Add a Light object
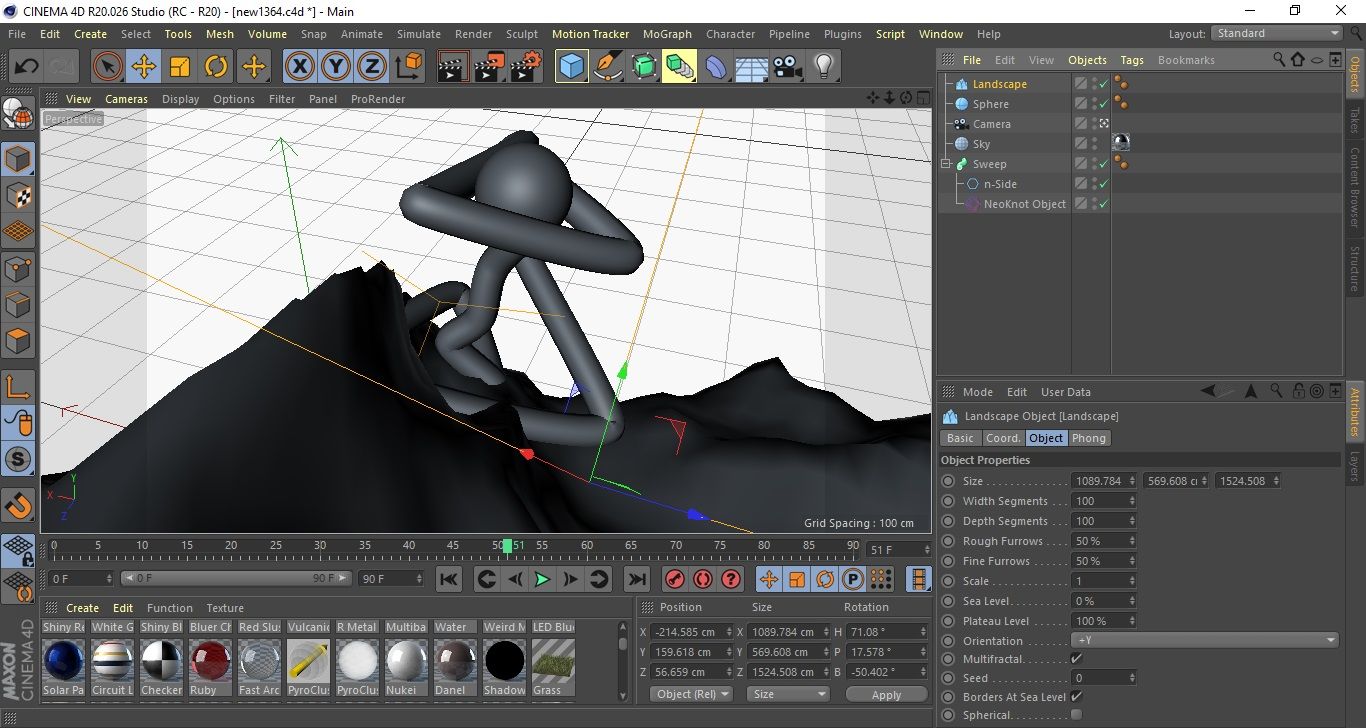The height and width of the screenshot is (728, 1366). point(823,67)
